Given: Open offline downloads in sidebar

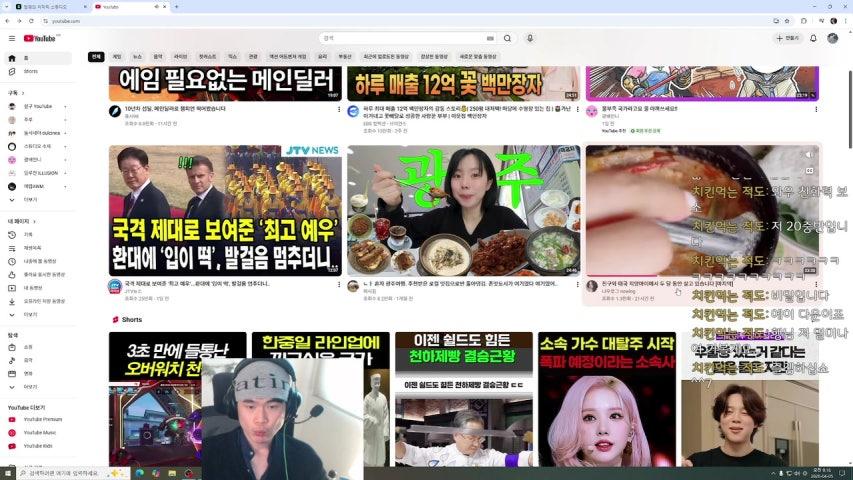Looking at the screenshot, I should point(38,301).
